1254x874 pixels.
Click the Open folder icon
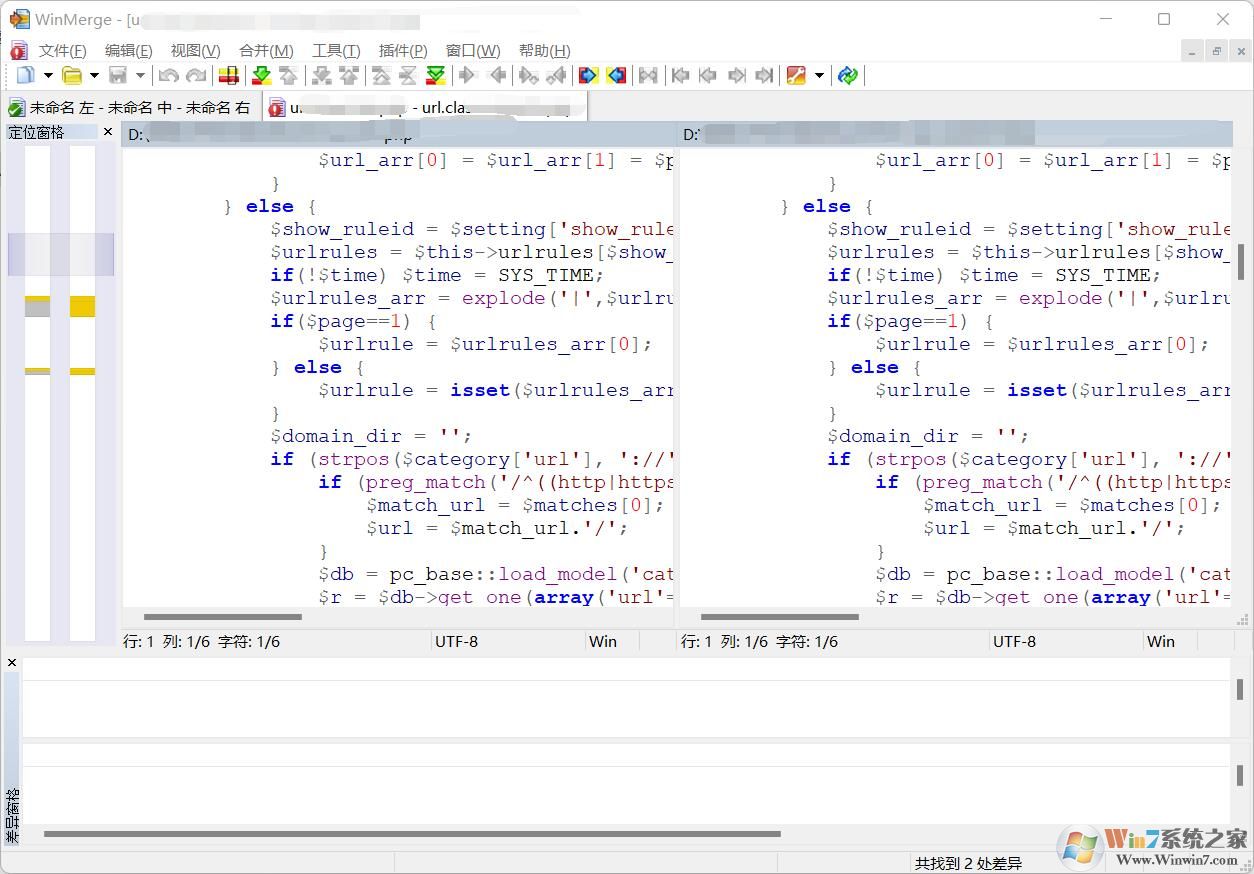click(x=72, y=75)
